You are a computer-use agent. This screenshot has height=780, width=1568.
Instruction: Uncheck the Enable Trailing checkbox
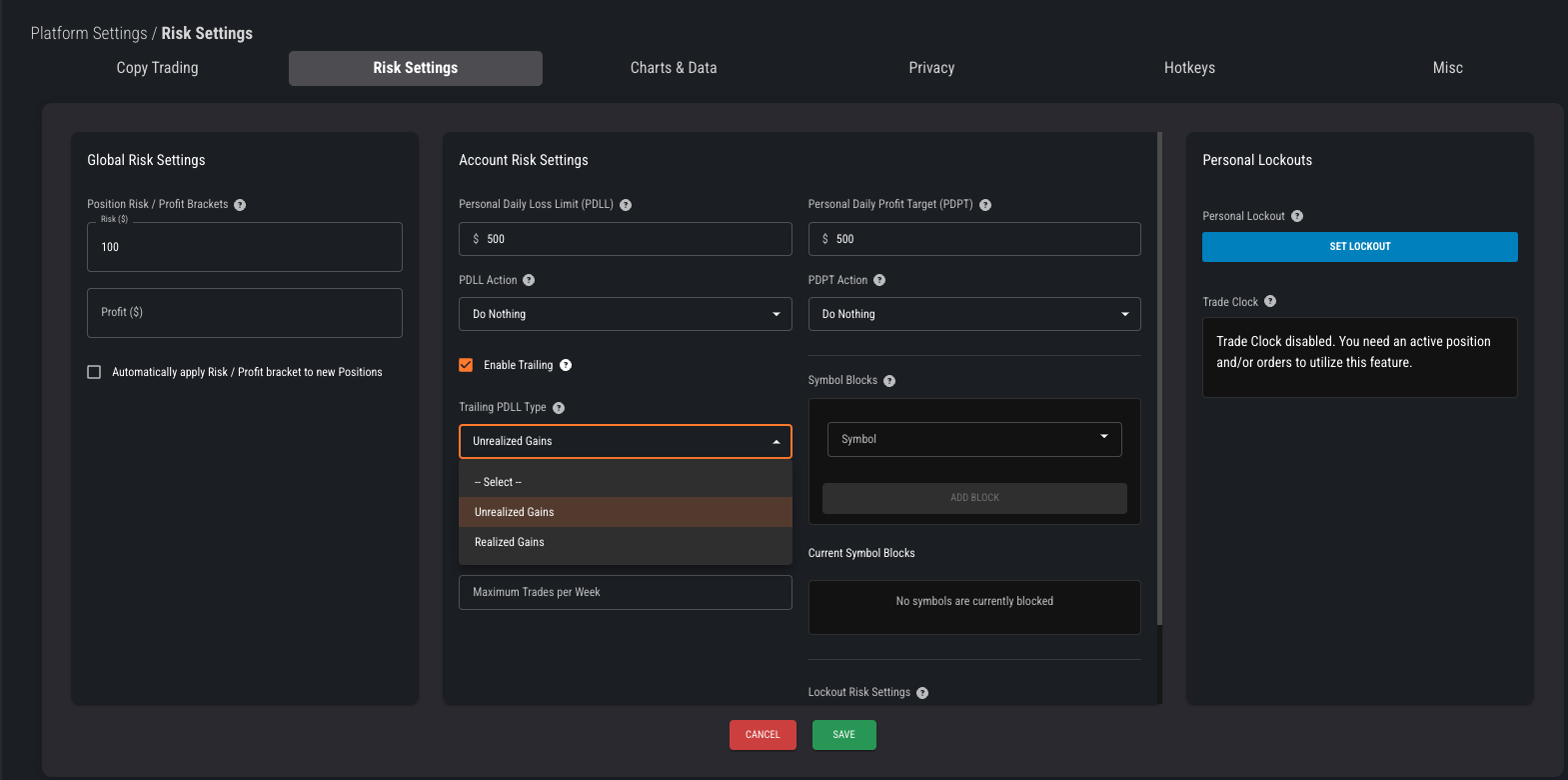pos(466,365)
